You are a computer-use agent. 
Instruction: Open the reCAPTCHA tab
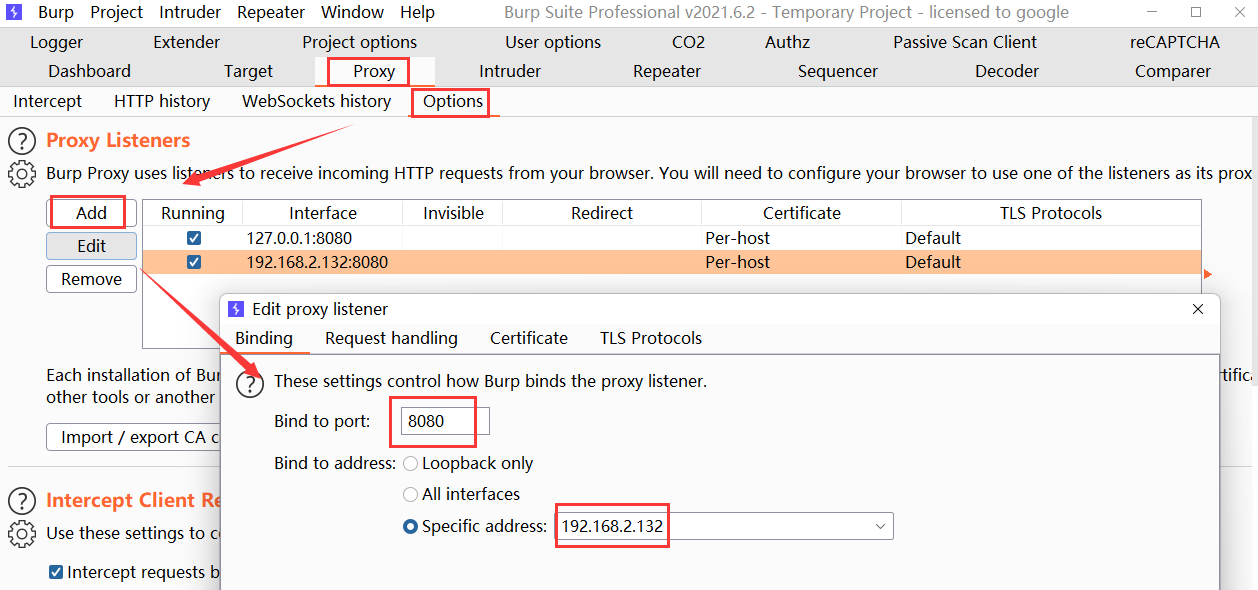(x=1175, y=42)
